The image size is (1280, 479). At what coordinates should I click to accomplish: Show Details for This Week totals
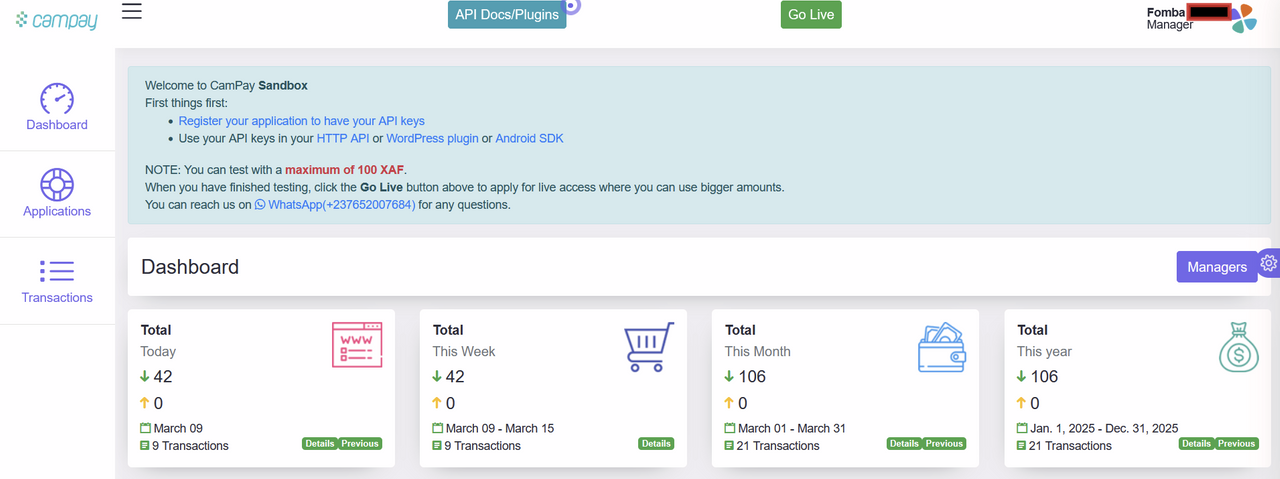(x=656, y=444)
